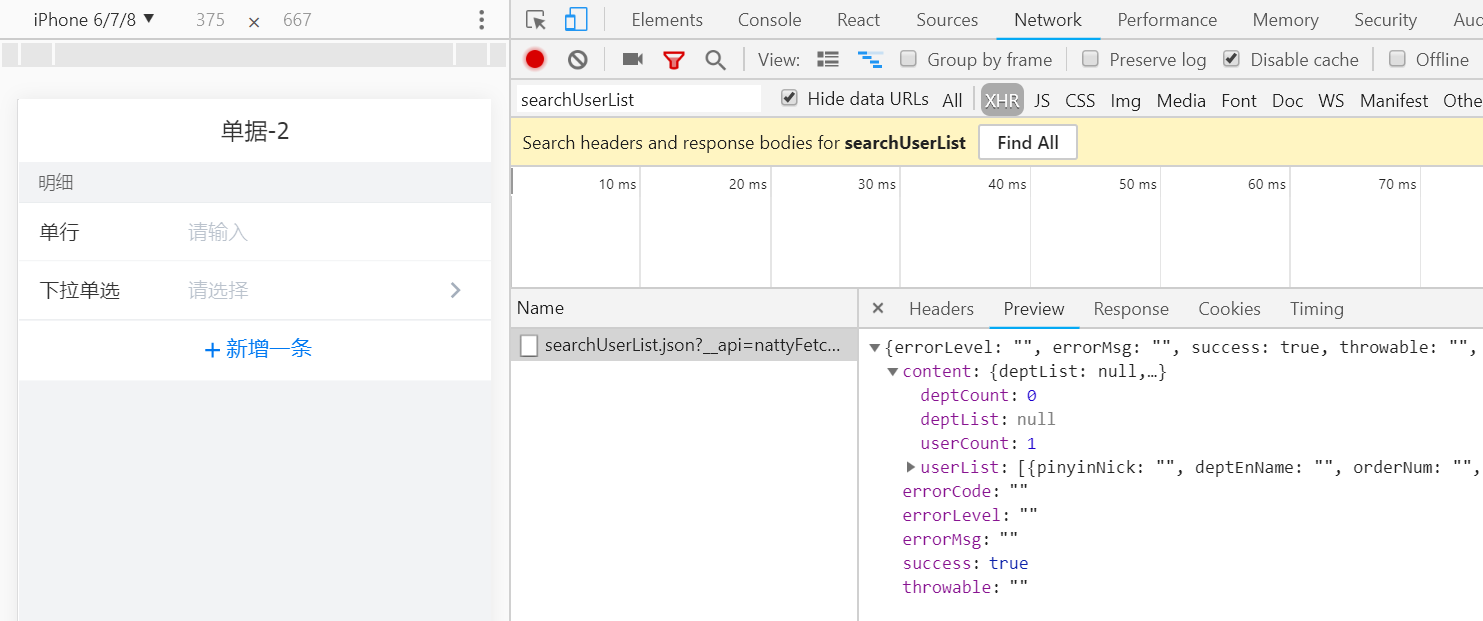
Task: Click the errorCode property line
Action: [x=965, y=491]
